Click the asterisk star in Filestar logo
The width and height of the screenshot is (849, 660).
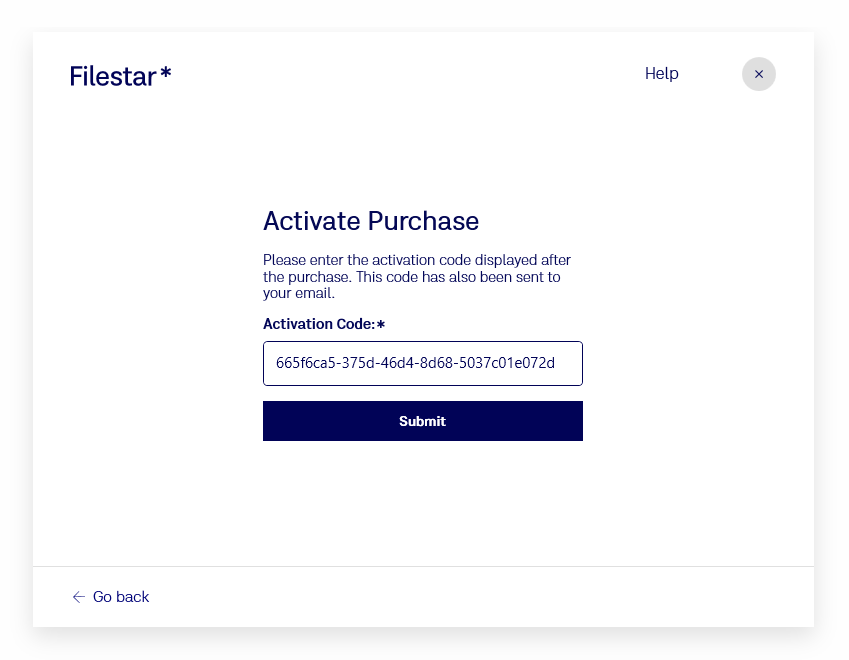(166, 73)
